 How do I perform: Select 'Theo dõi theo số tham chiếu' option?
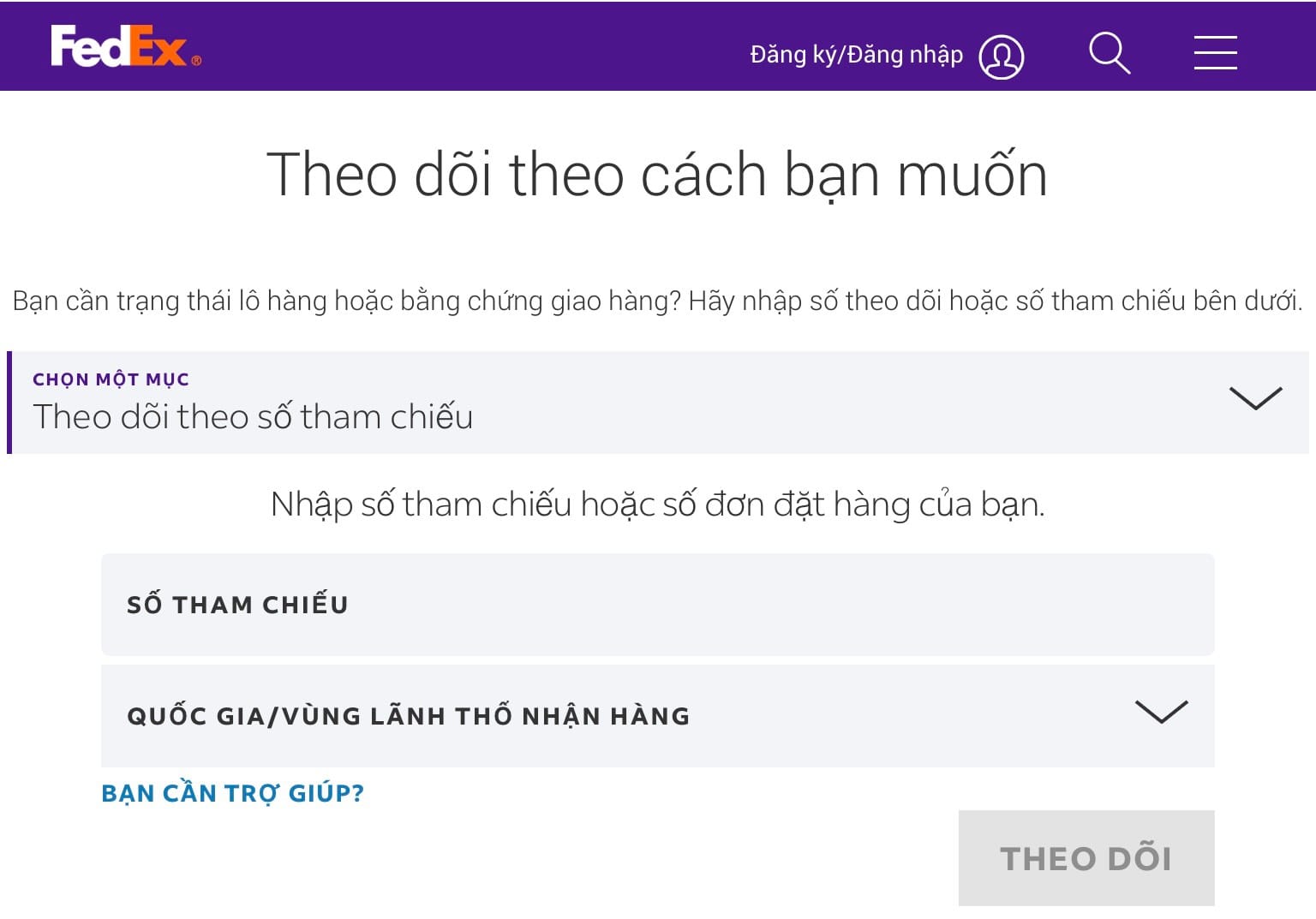[x=252, y=417]
